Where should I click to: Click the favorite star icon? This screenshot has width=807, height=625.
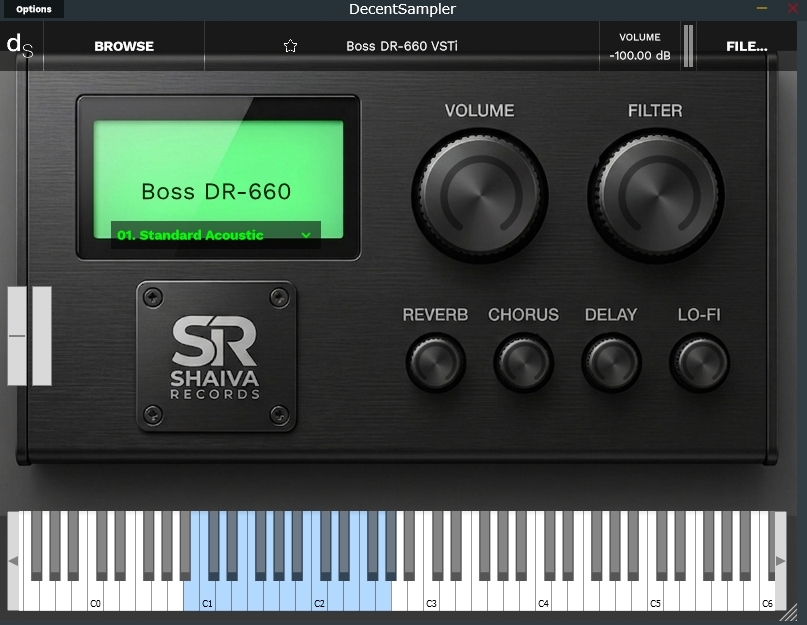[x=290, y=46]
